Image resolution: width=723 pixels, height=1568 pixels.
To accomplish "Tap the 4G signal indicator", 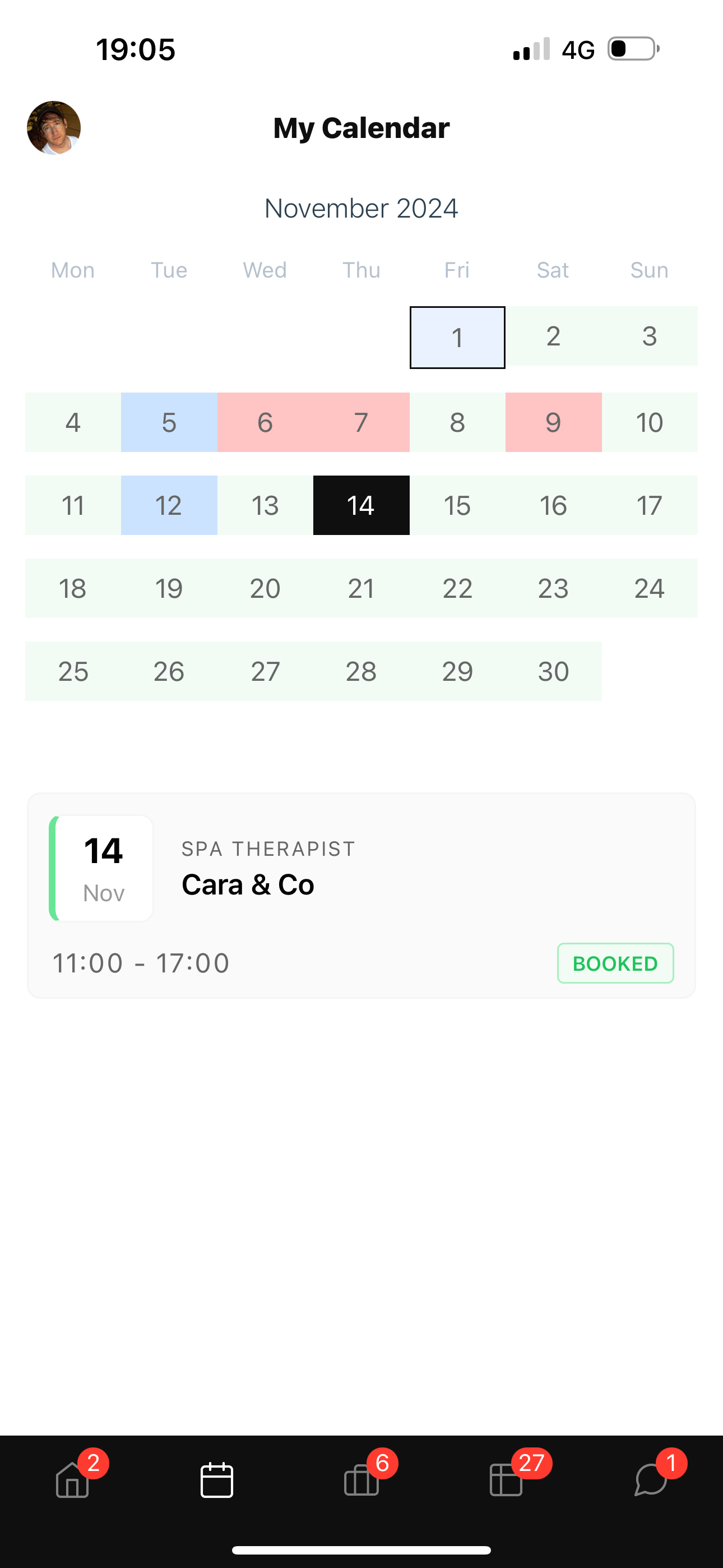I will point(577,50).
